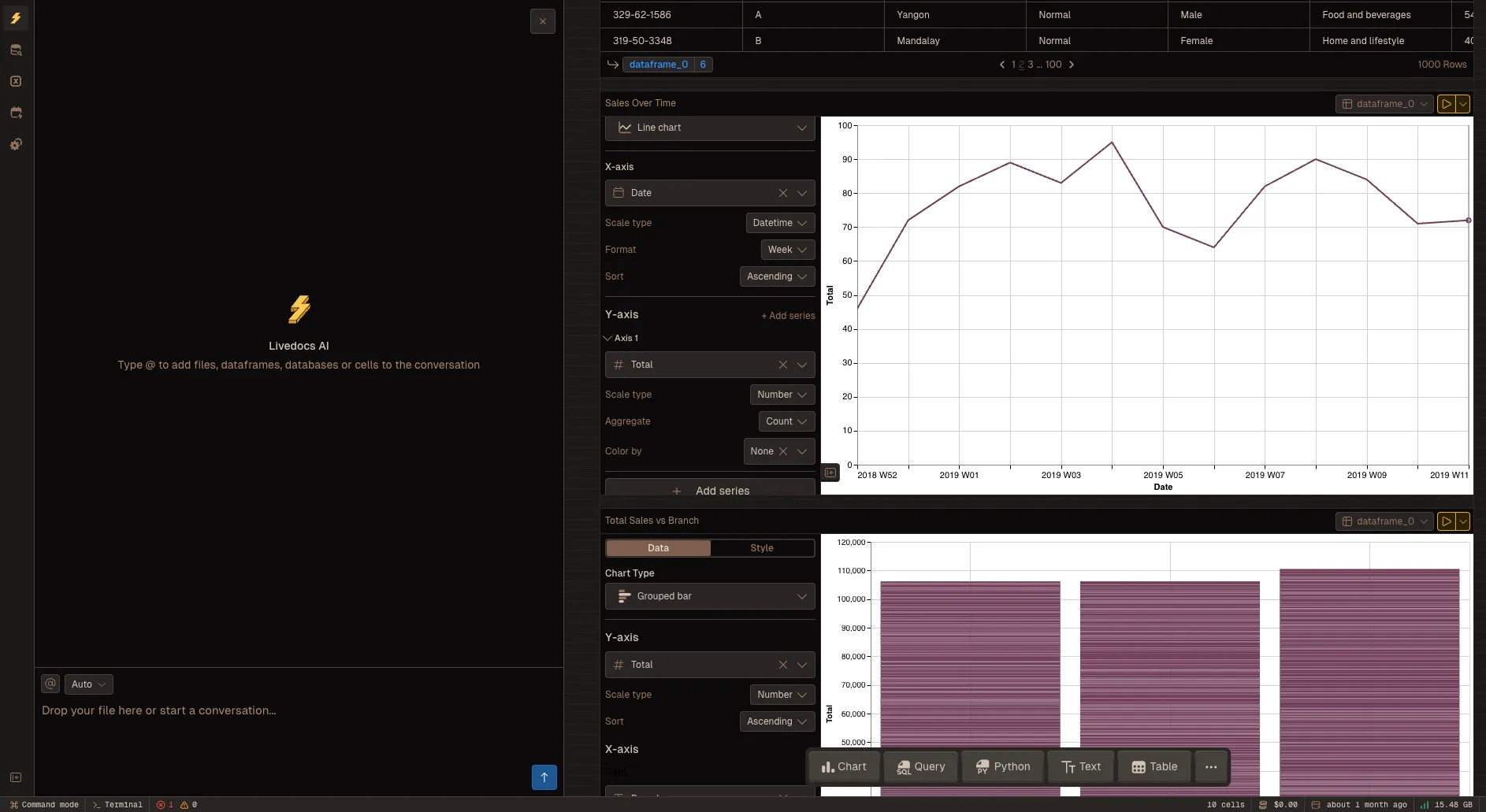The height and width of the screenshot is (812, 1486).
Task: Select the cells icon in the sidebar
Action: click(16, 81)
